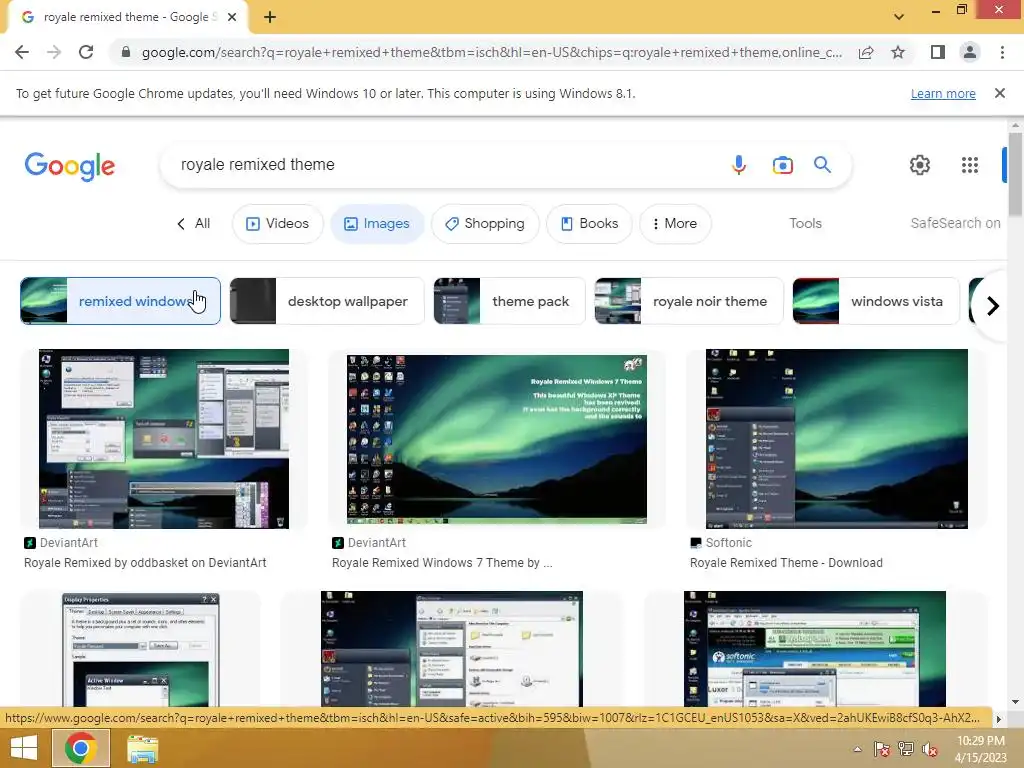Viewport: 1024px width, 768px height.
Task: Go back to the previous page
Action: coord(22,52)
